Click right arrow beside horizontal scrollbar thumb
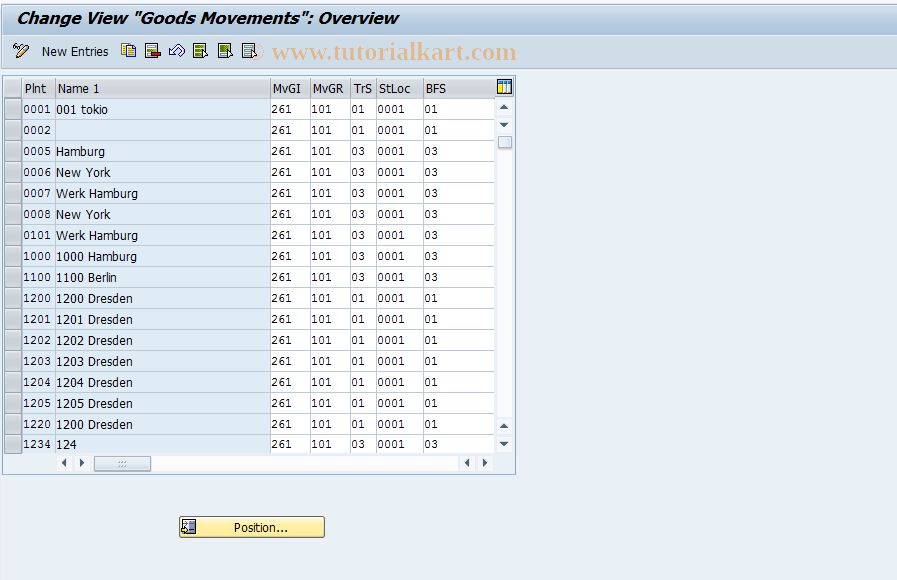Screen dimensions: 897x580 [x=82, y=463]
